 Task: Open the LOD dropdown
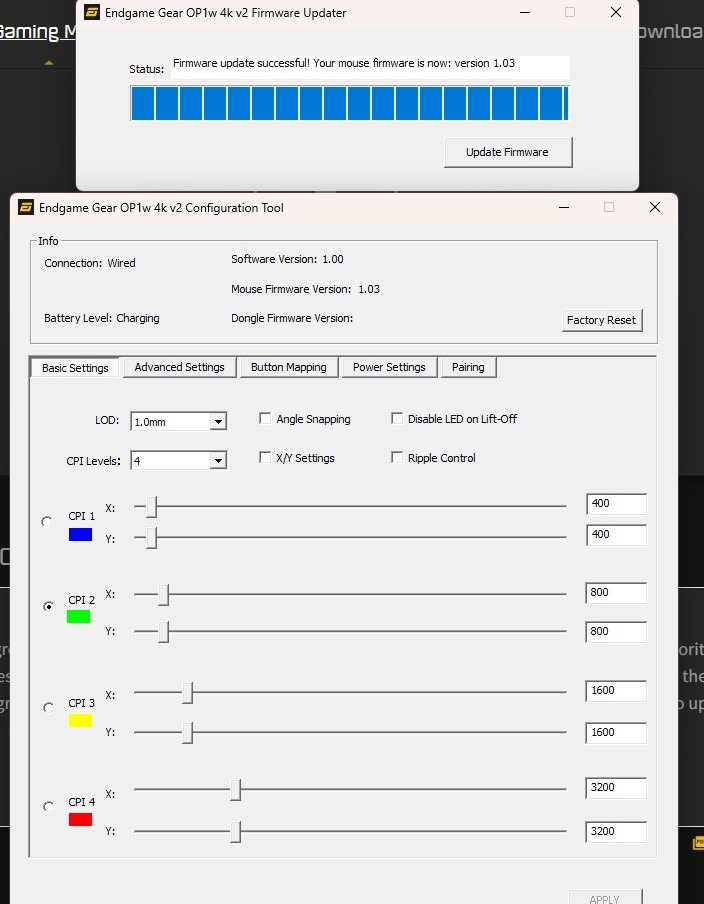coord(179,421)
